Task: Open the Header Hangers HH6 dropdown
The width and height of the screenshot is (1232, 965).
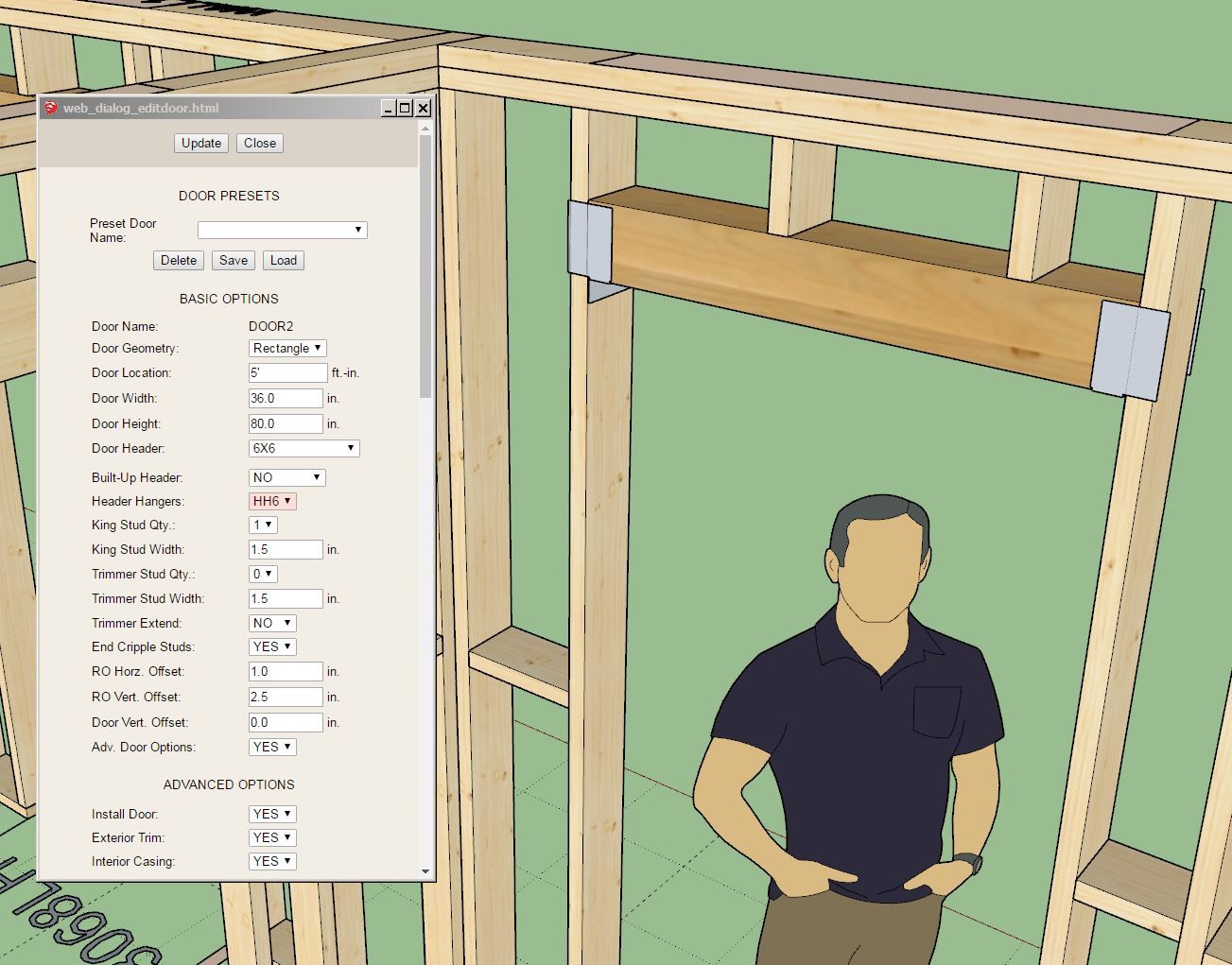Action: (272, 502)
